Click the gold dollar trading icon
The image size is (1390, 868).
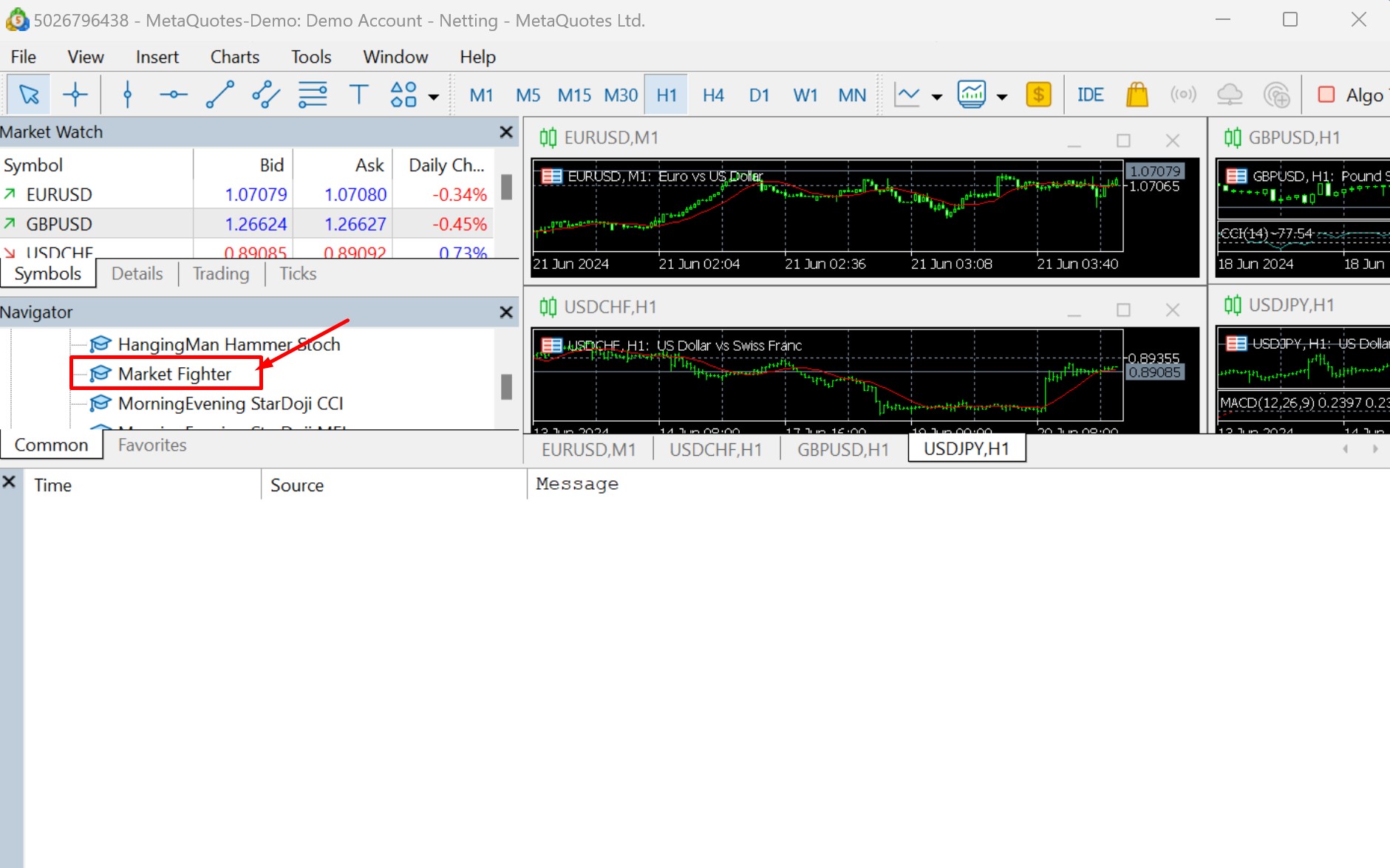coord(1038,95)
